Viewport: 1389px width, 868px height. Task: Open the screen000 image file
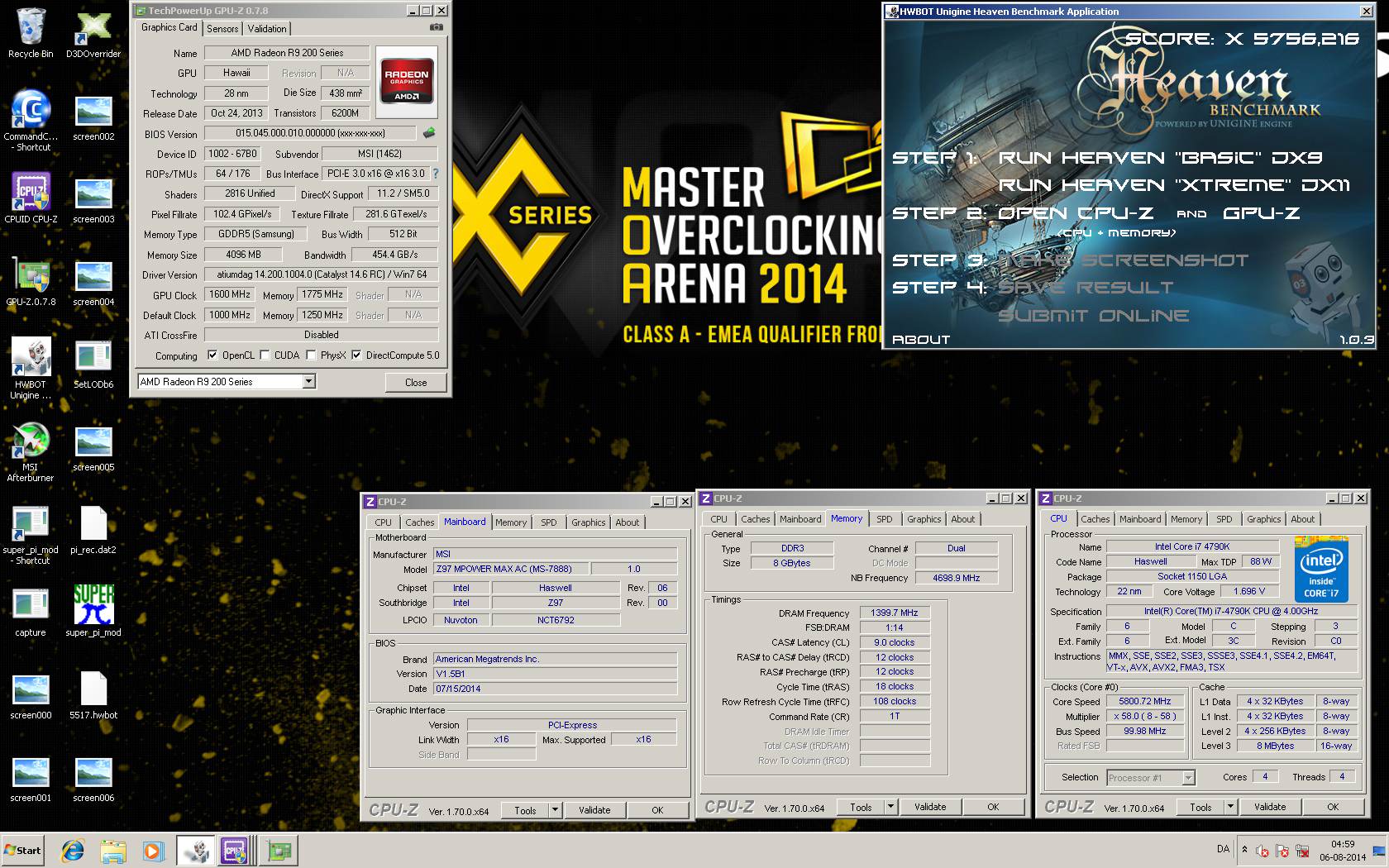click(31, 694)
